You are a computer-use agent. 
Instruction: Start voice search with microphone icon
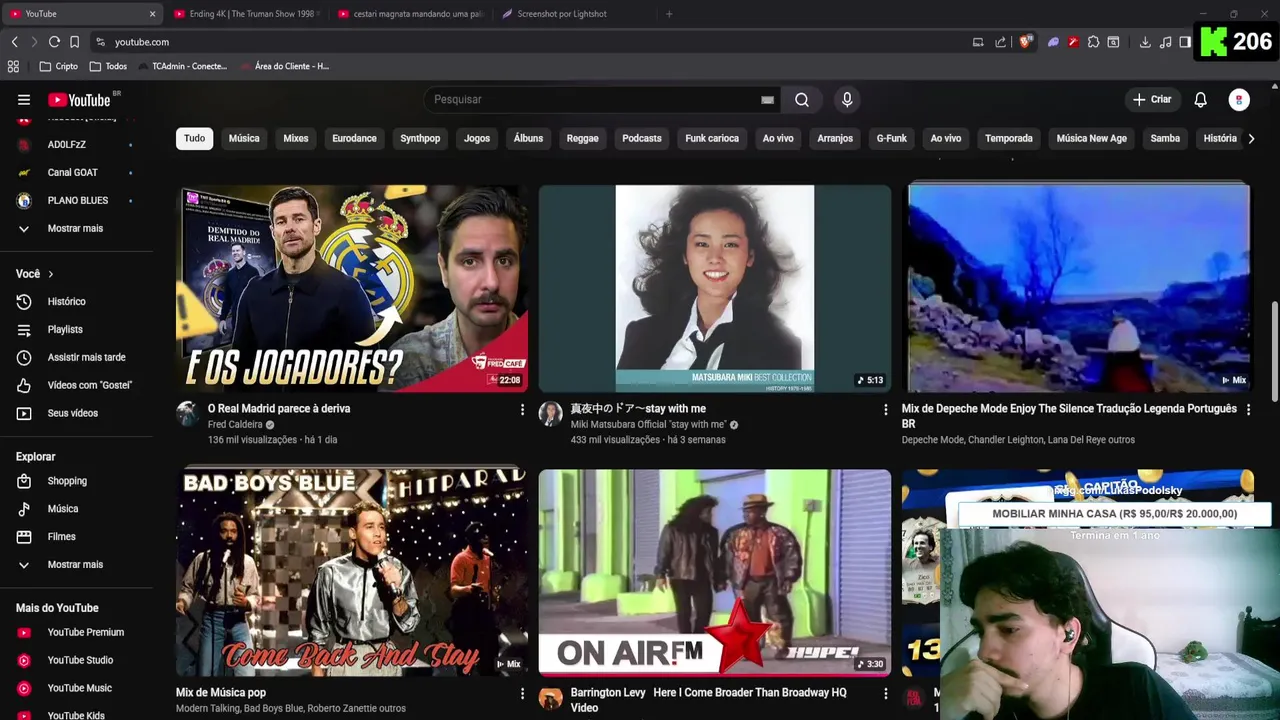click(x=847, y=100)
